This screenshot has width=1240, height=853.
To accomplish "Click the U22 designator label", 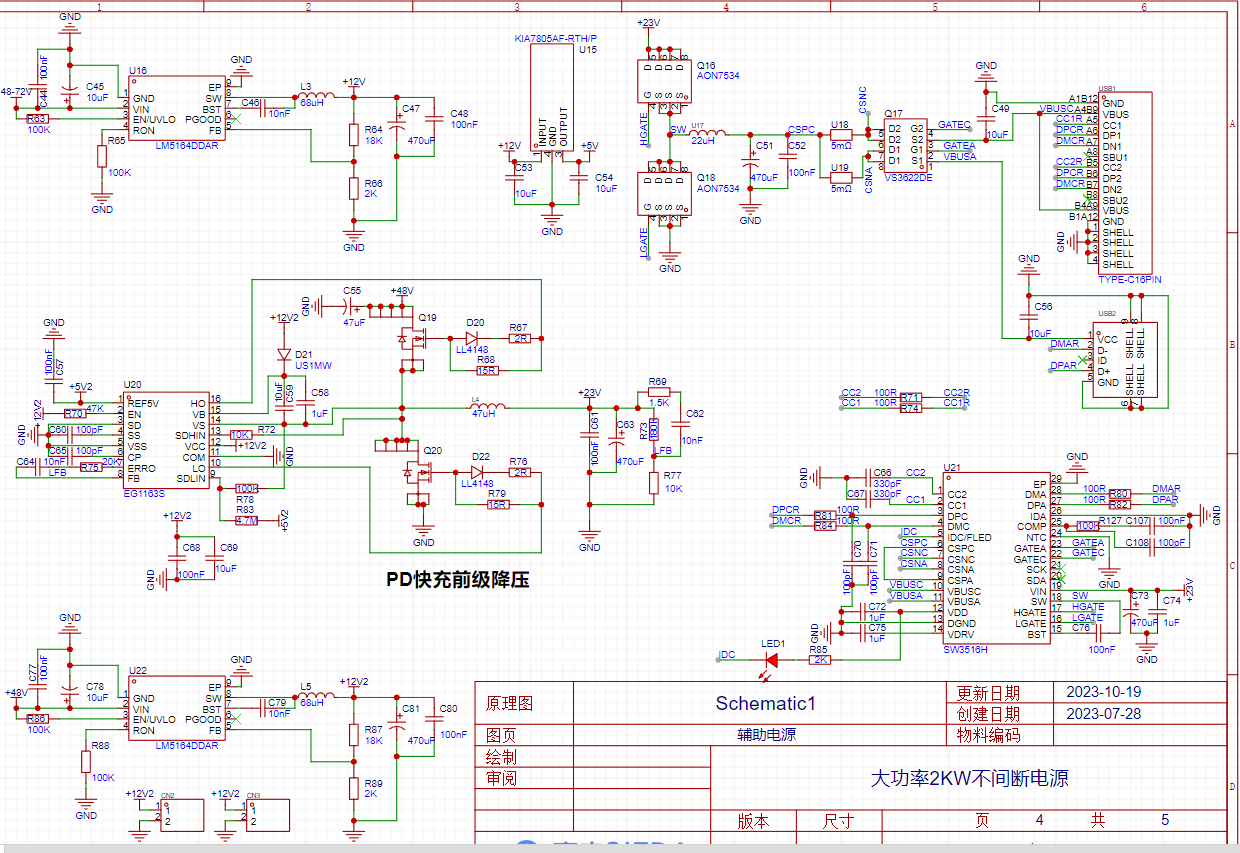I will pos(138,671).
